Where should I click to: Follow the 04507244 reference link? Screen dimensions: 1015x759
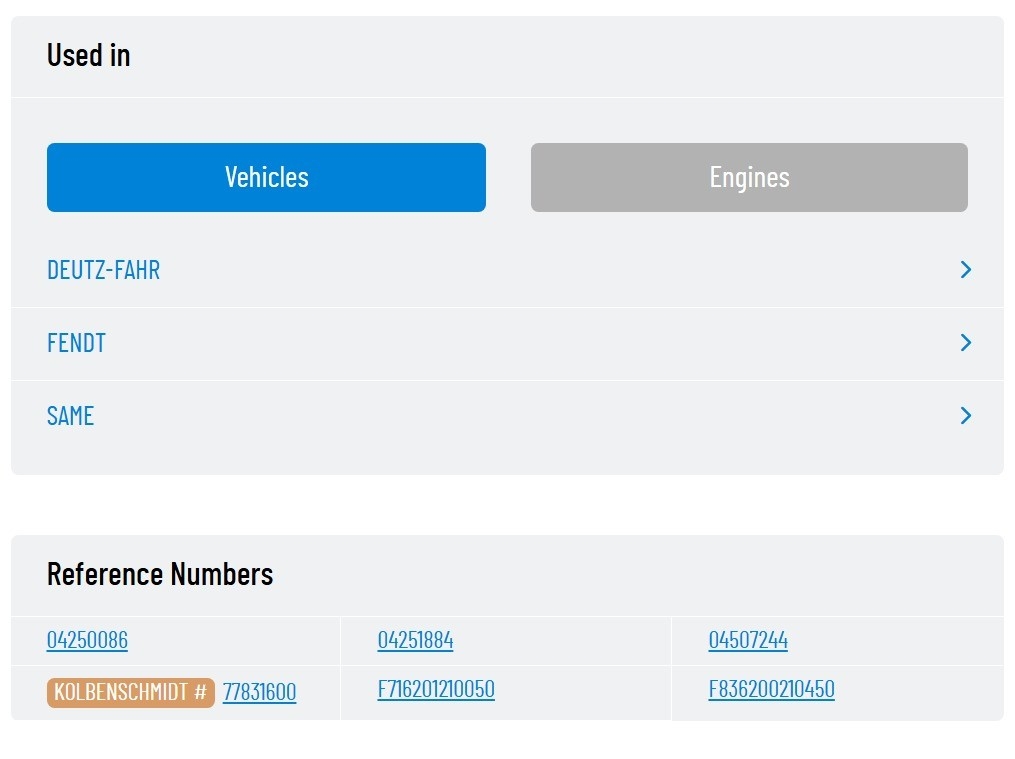pyautogui.click(x=748, y=640)
